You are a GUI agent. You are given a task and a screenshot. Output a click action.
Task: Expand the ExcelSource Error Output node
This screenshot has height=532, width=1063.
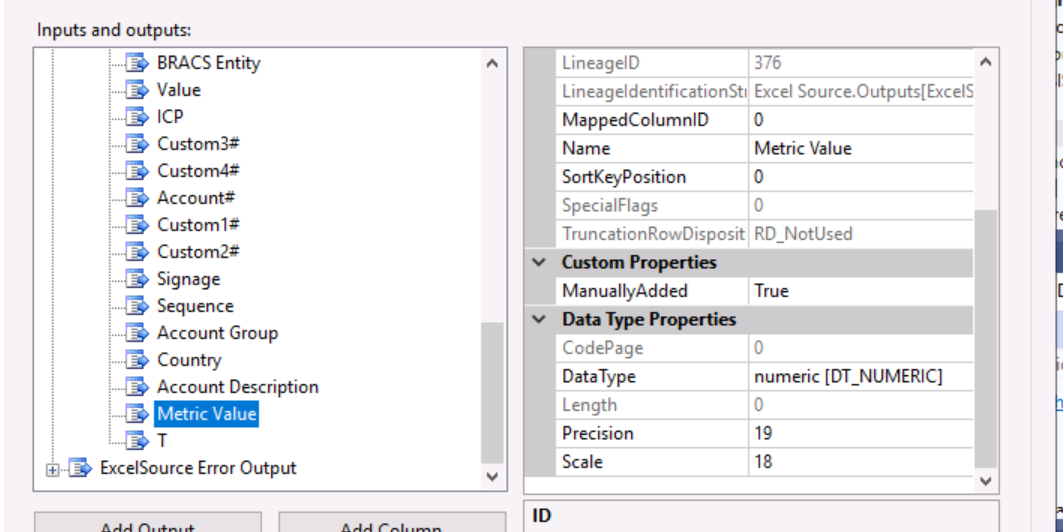click(x=53, y=469)
